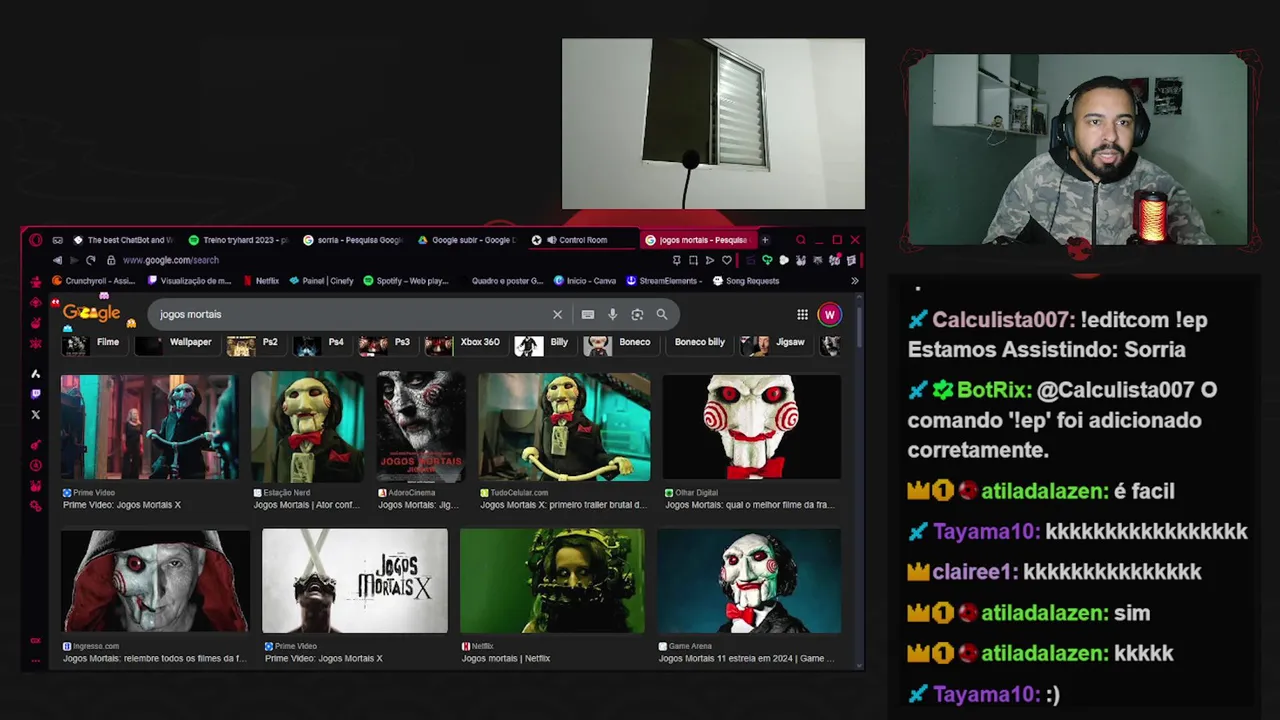This screenshot has width=1280, height=720.
Task: Open the three-dots sidebar setup menu
Action: pyautogui.click(x=36, y=660)
